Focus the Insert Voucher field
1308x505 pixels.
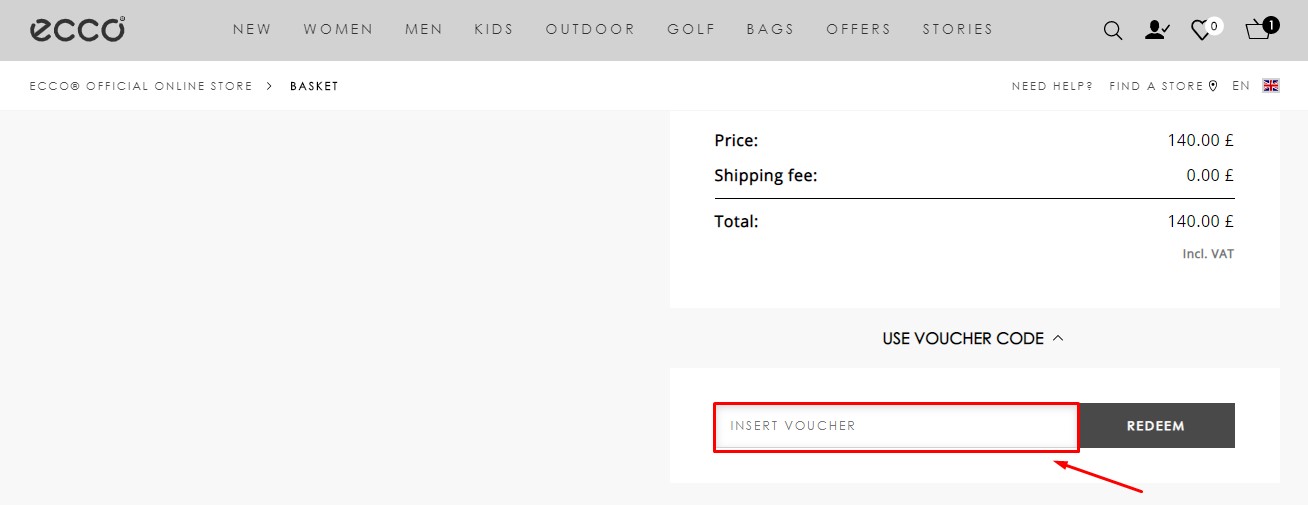pos(896,426)
